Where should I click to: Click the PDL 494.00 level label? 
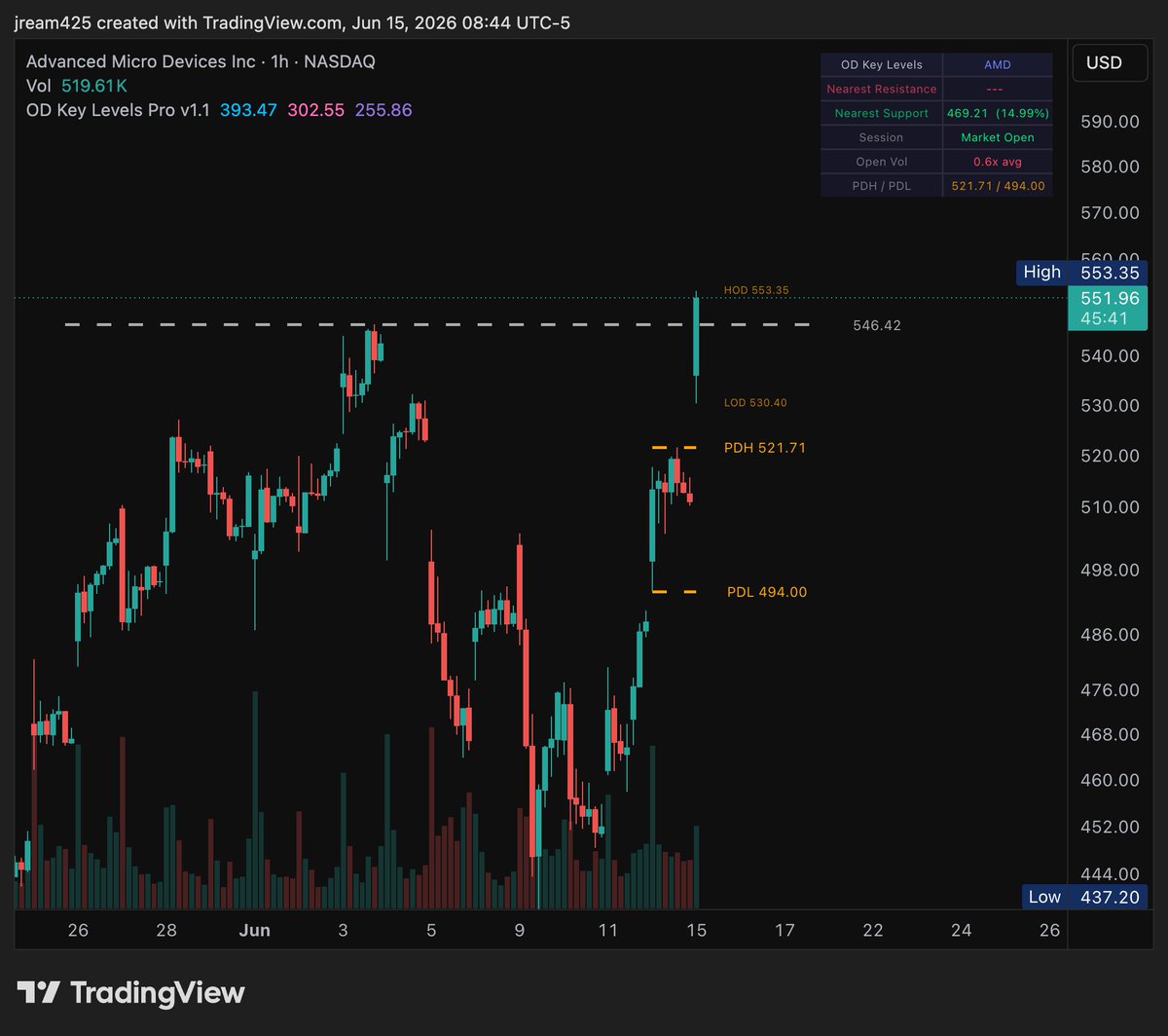pyautogui.click(x=767, y=592)
